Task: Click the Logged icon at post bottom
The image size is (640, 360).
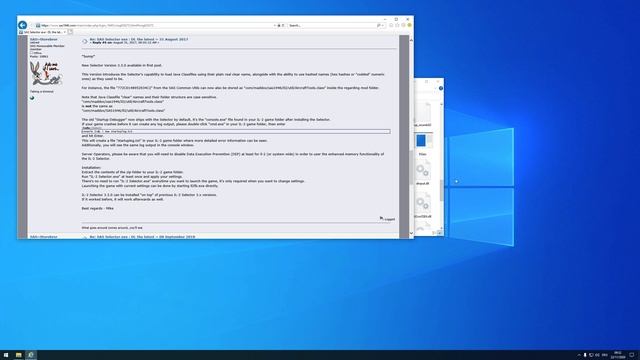Action: (x=382, y=219)
